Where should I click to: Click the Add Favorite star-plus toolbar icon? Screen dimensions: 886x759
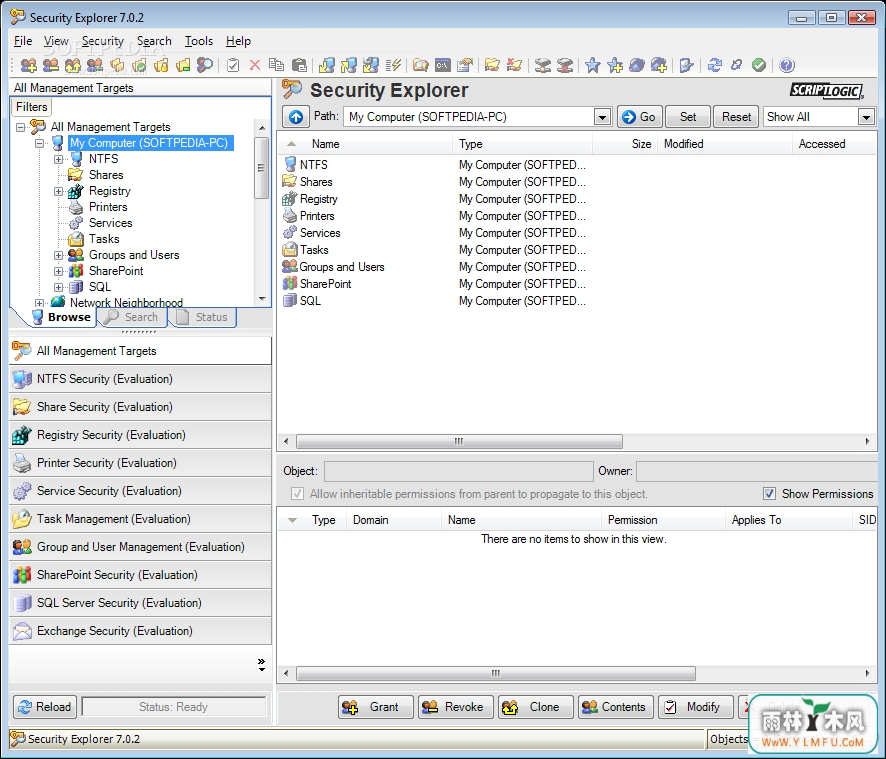pos(615,66)
